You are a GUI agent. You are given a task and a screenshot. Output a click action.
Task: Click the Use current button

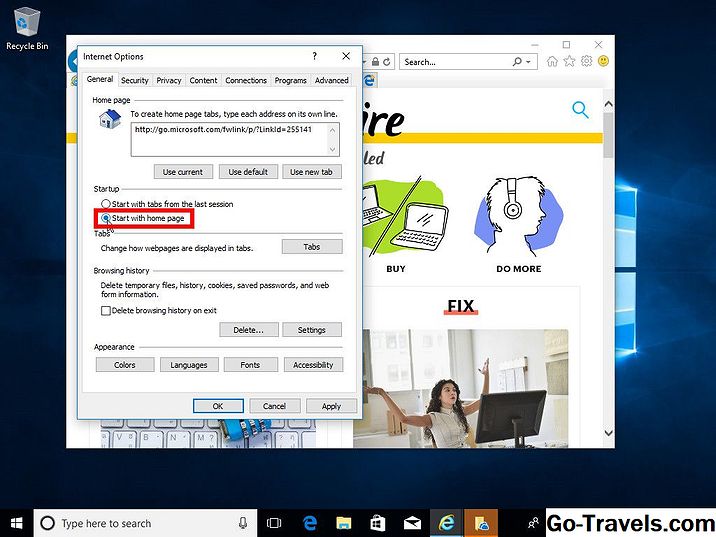point(183,172)
